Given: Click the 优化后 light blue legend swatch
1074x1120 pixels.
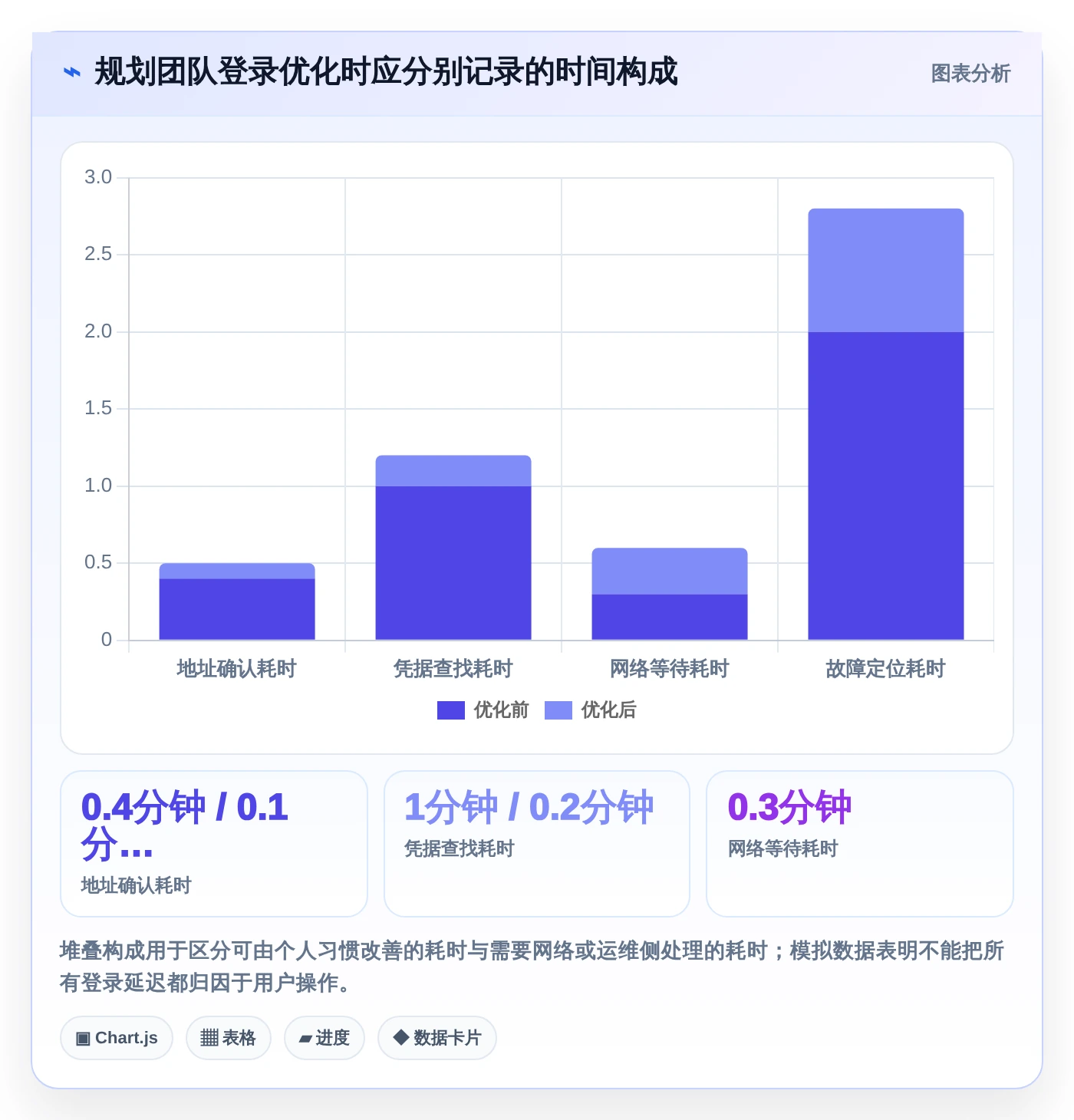Looking at the screenshot, I should [x=558, y=710].
